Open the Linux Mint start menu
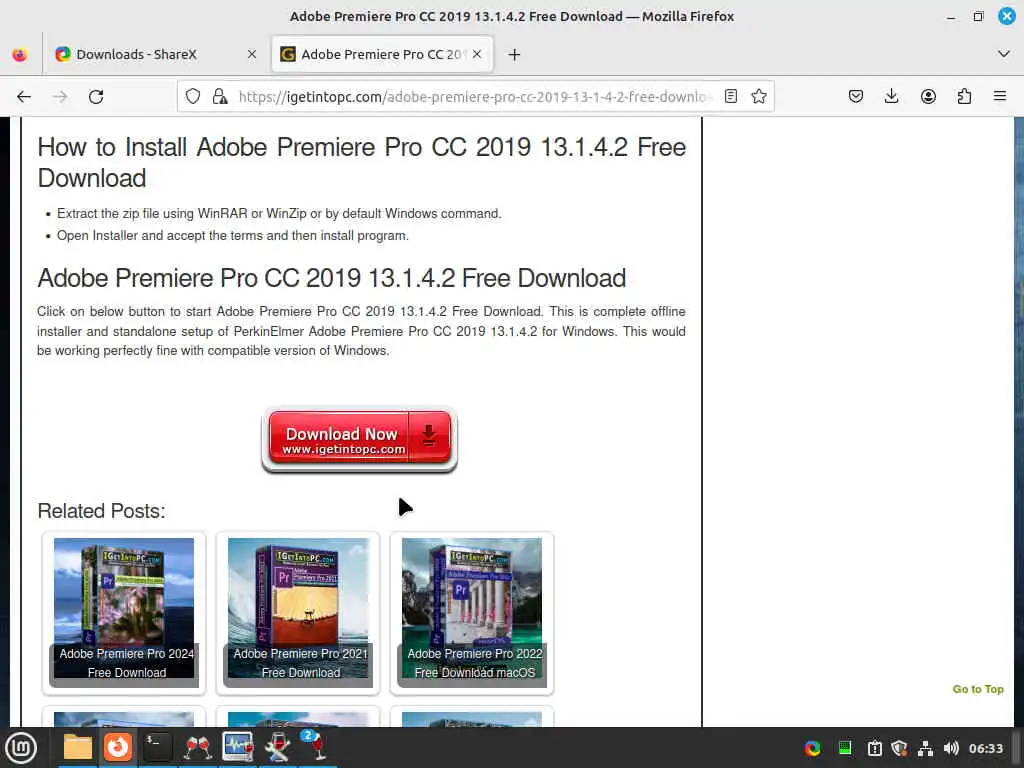 point(21,748)
